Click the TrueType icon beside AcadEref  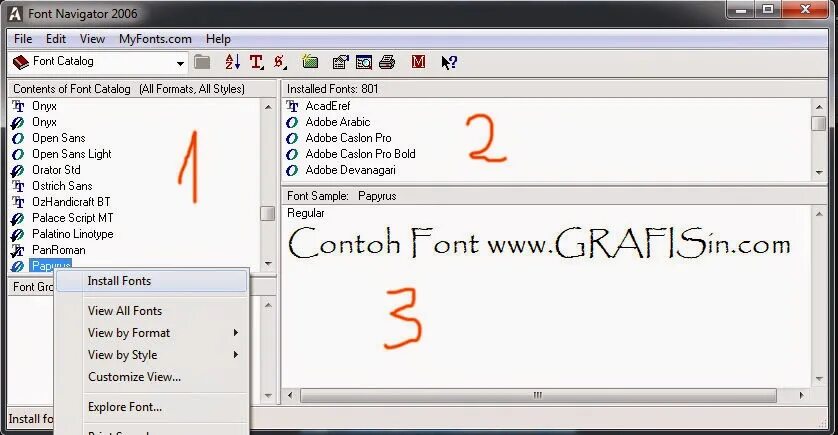coord(292,106)
